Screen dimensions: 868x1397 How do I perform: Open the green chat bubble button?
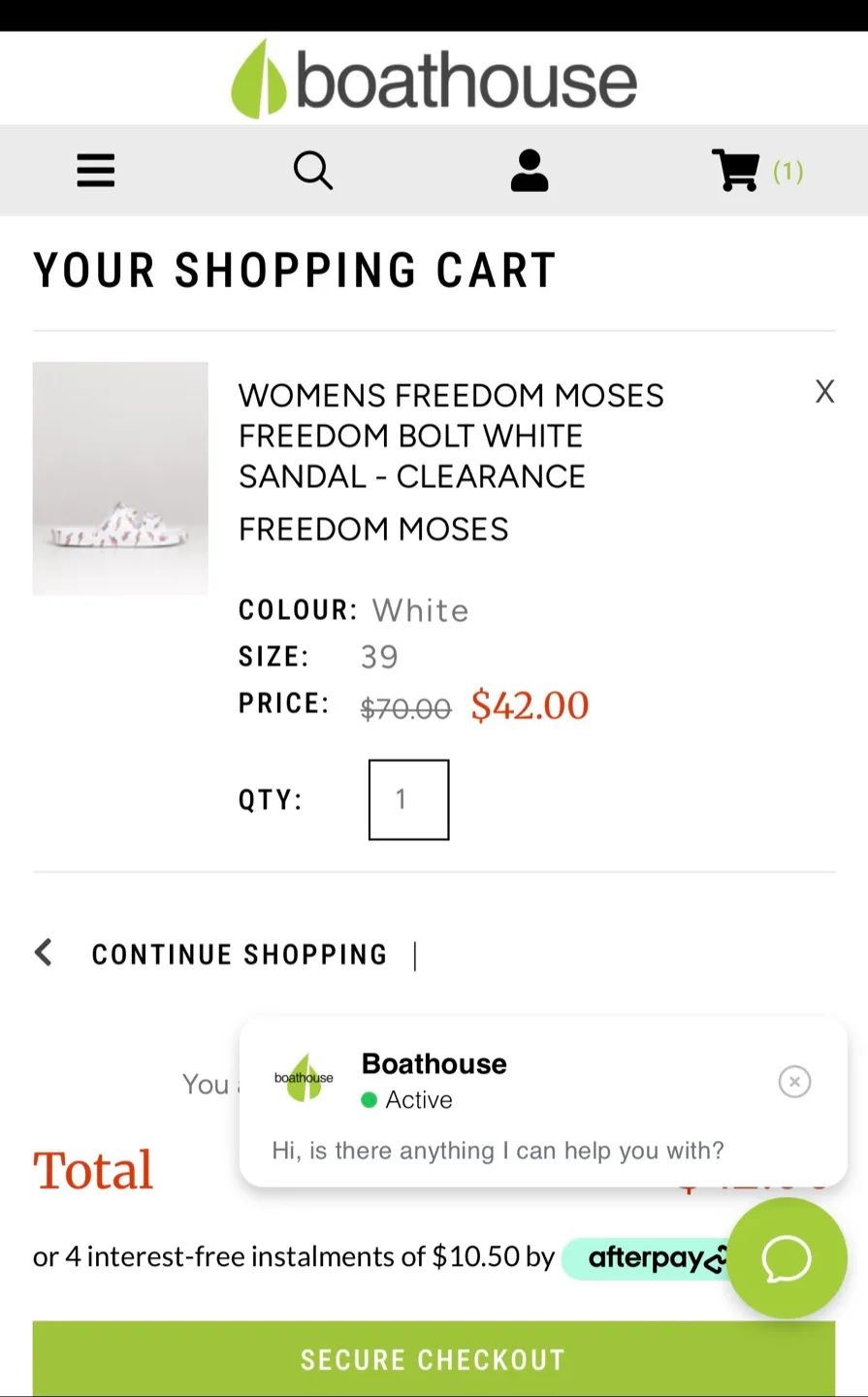[x=787, y=1258]
